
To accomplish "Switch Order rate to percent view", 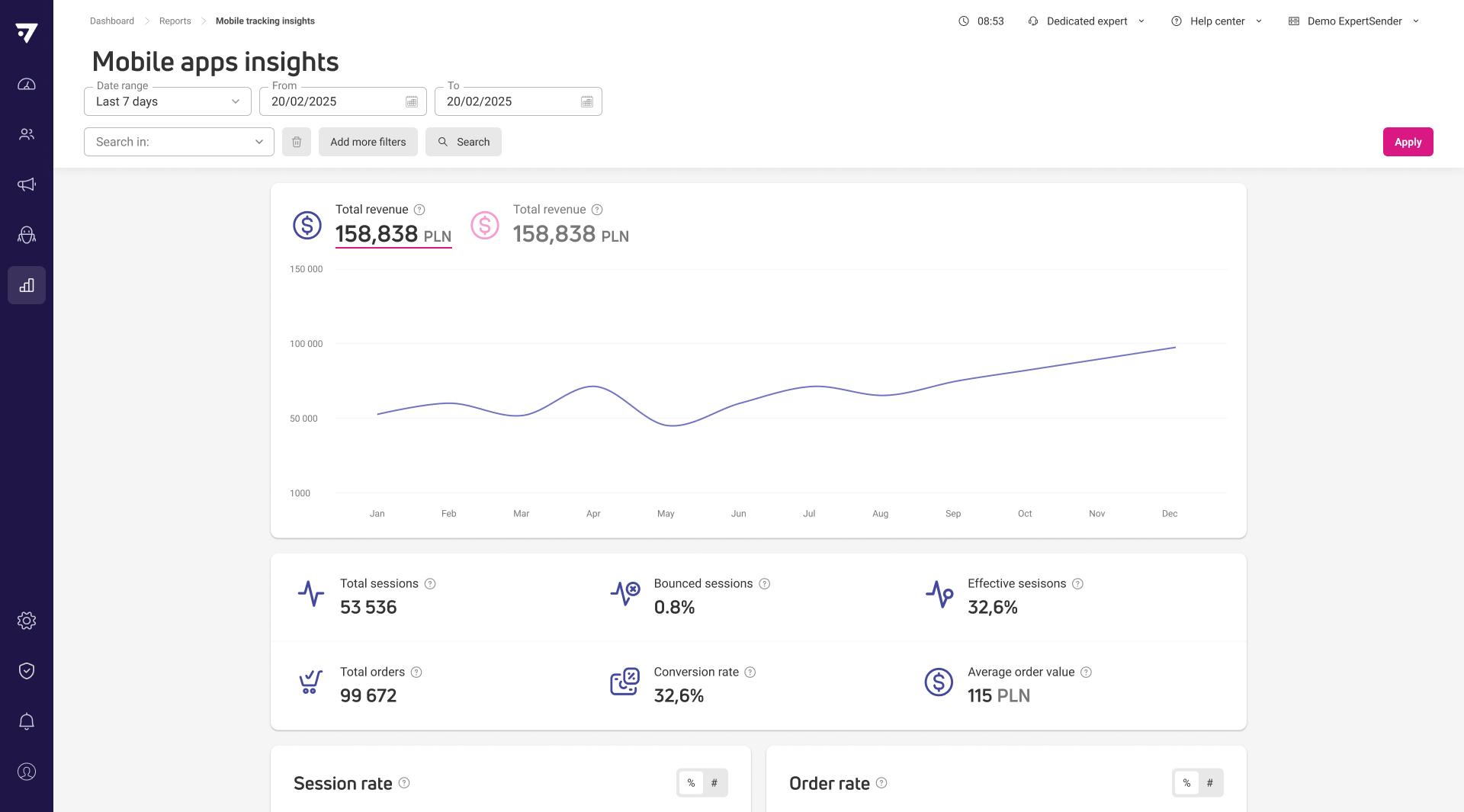I will tap(1186, 783).
